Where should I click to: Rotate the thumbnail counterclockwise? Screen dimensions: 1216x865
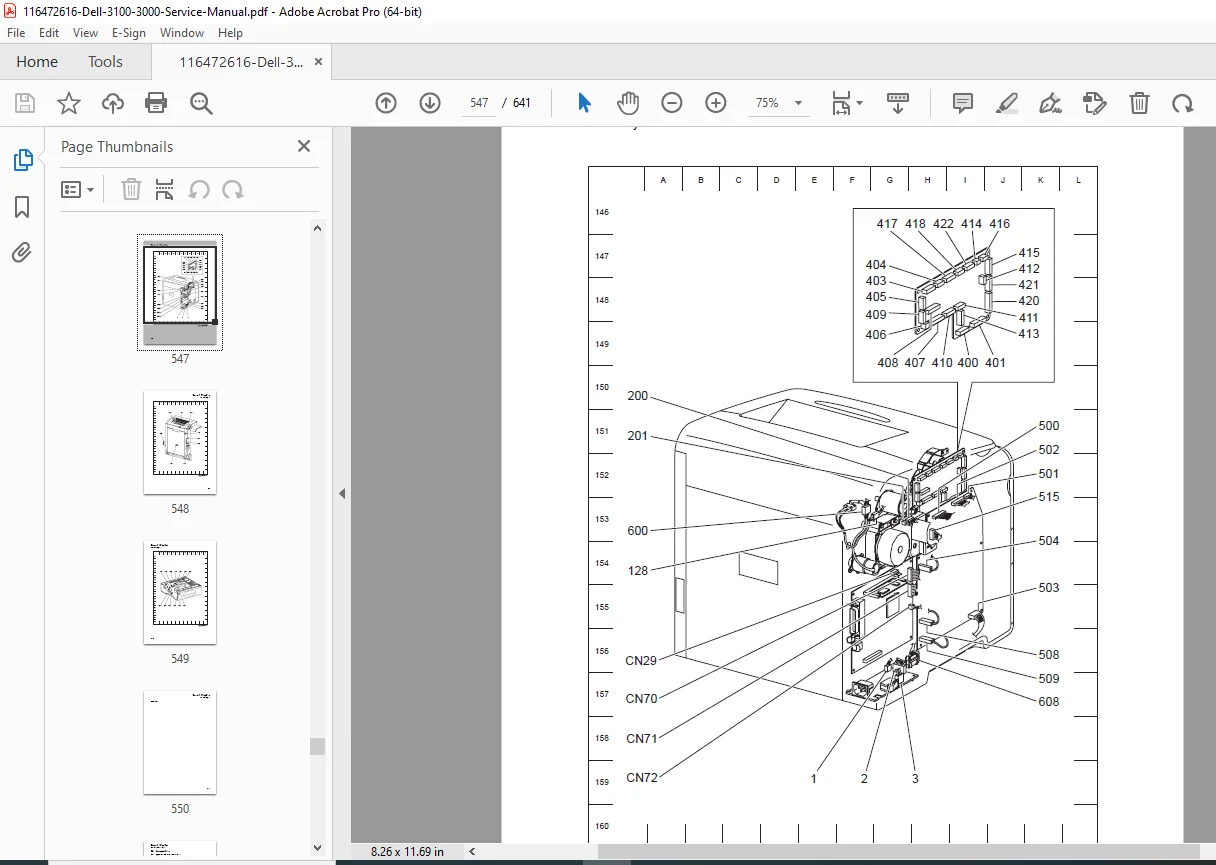tap(199, 189)
